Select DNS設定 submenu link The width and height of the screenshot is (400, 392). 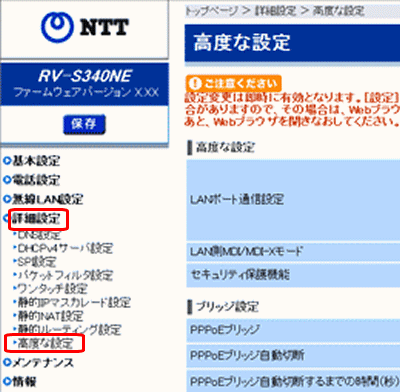pyautogui.click(x=39, y=235)
